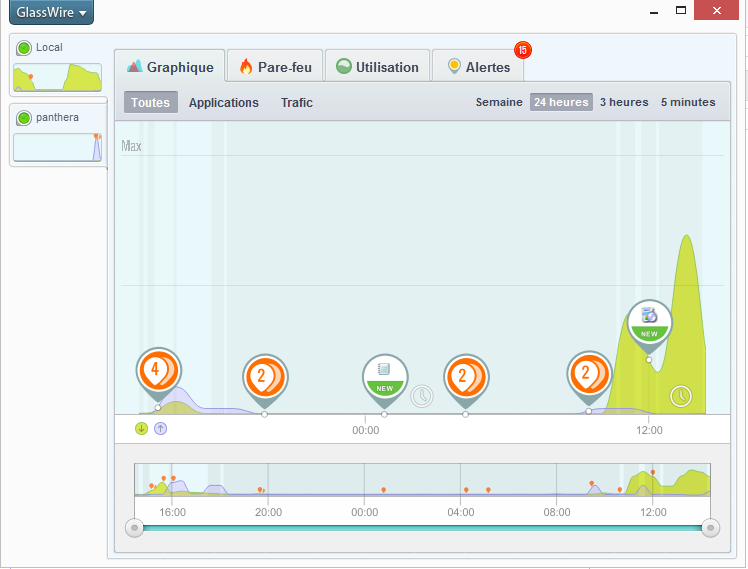748x569 pixels.
Task: Set time range to 5 minutes
Action: click(x=688, y=102)
